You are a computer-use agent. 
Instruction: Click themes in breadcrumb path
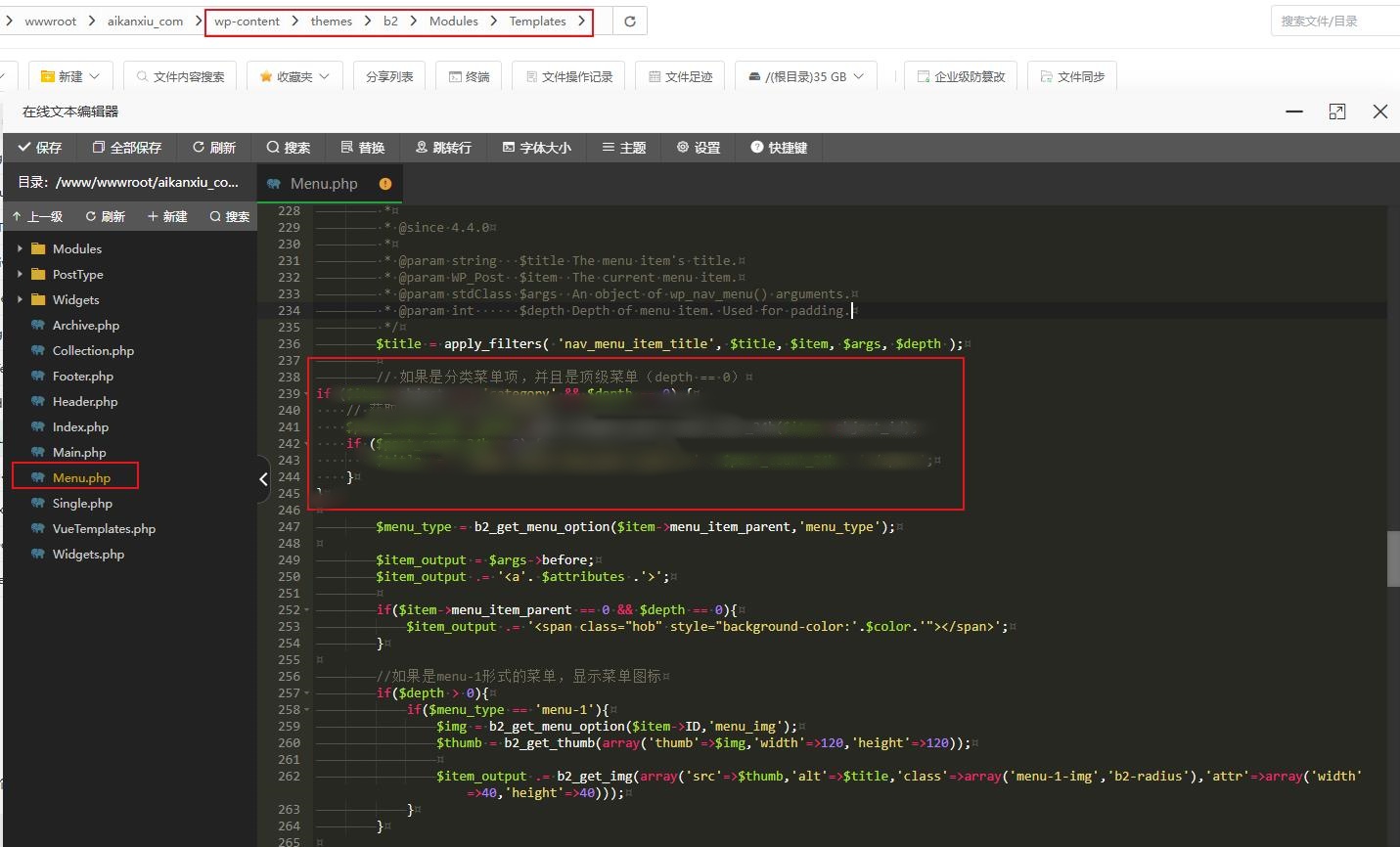click(x=332, y=22)
